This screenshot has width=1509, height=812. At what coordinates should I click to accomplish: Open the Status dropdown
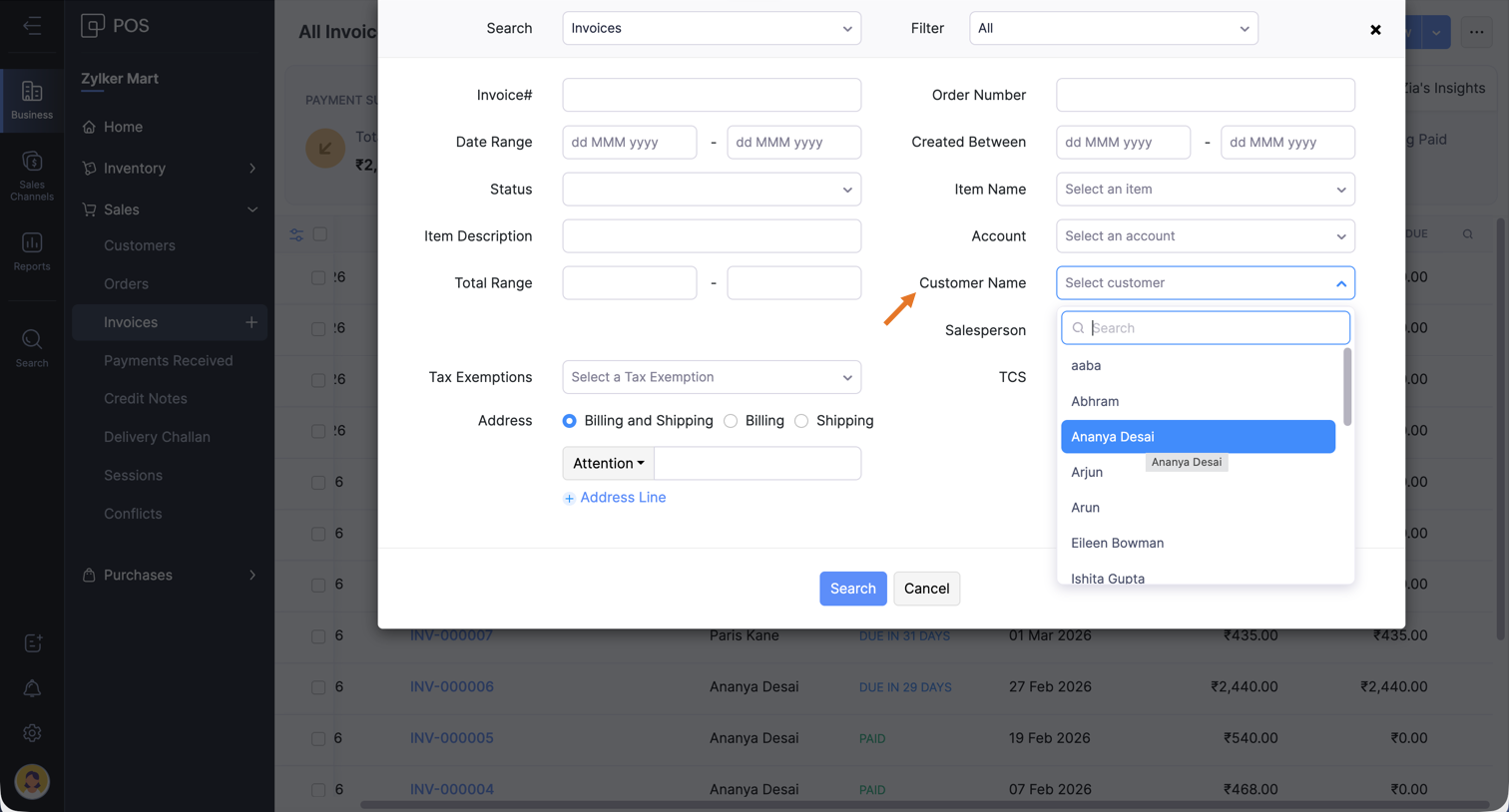pyautogui.click(x=712, y=190)
